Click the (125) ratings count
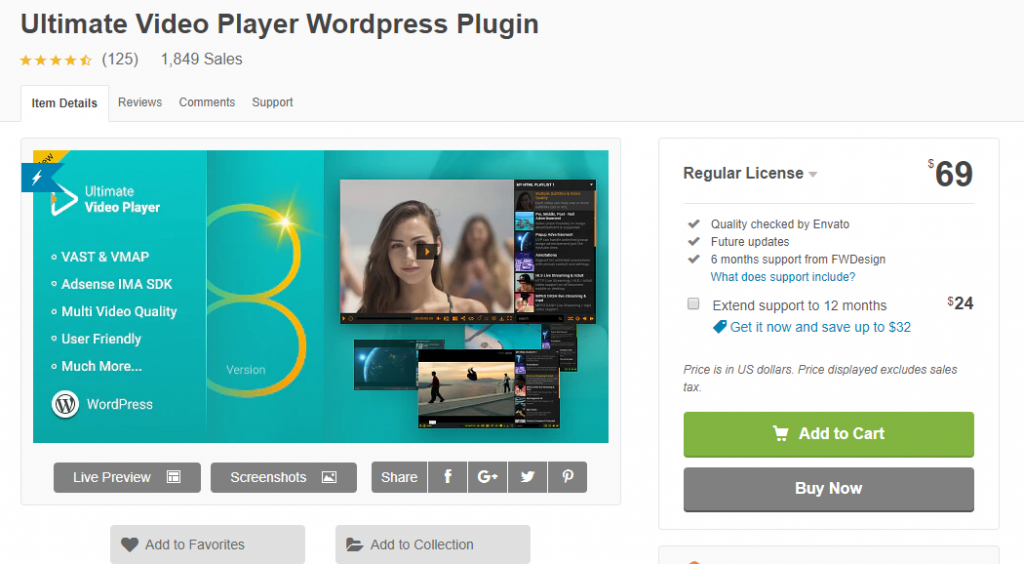The height and width of the screenshot is (564, 1024). point(120,59)
